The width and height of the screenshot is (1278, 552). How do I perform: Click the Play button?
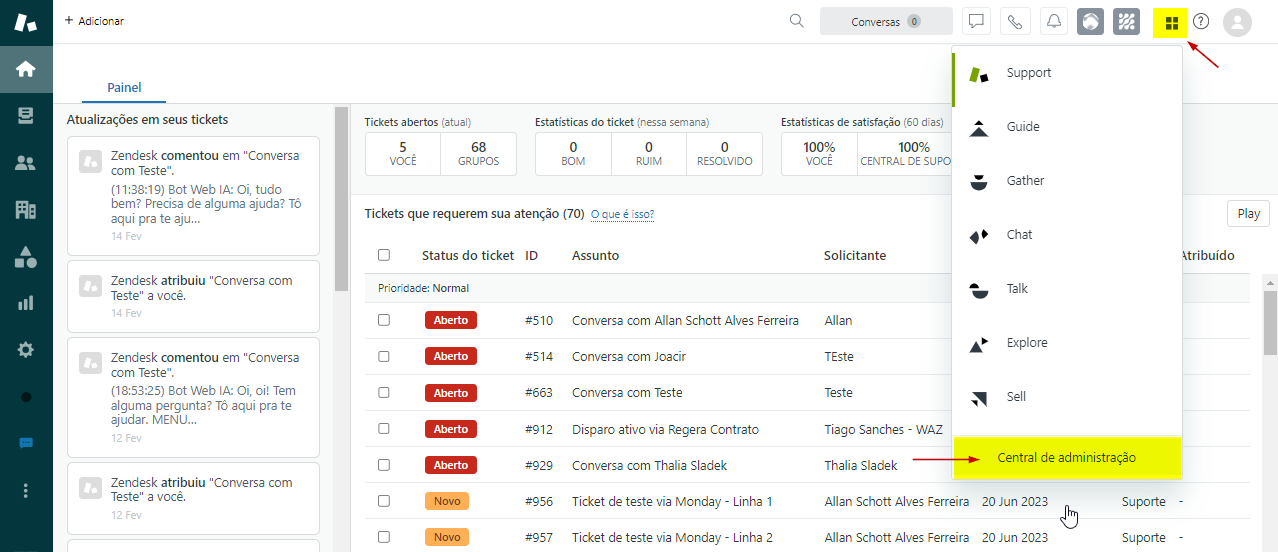coord(1248,213)
